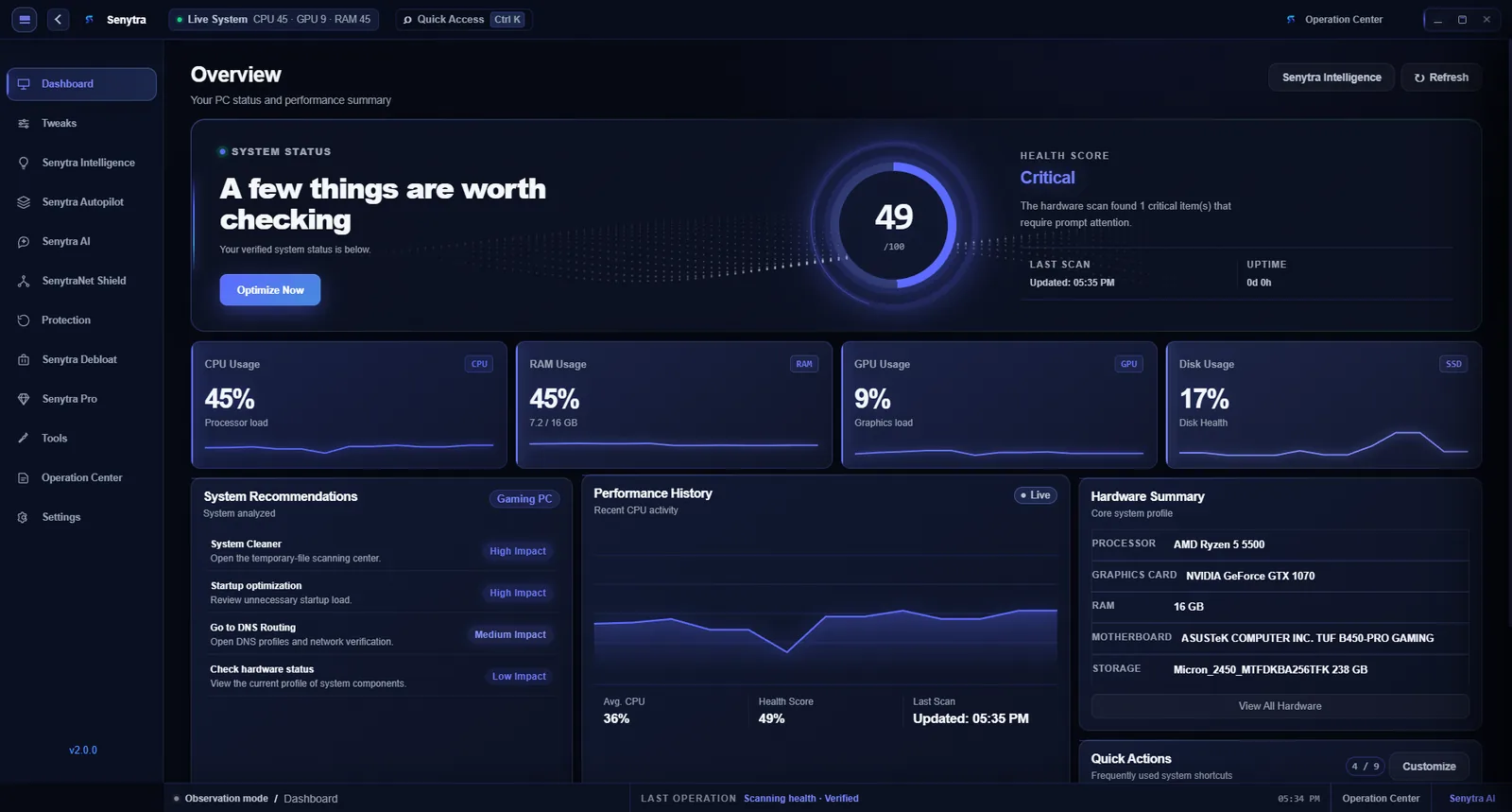This screenshot has height=812, width=1512.
Task: Open Quick Access search box
Action: pyautogui.click(x=464, y=19)
